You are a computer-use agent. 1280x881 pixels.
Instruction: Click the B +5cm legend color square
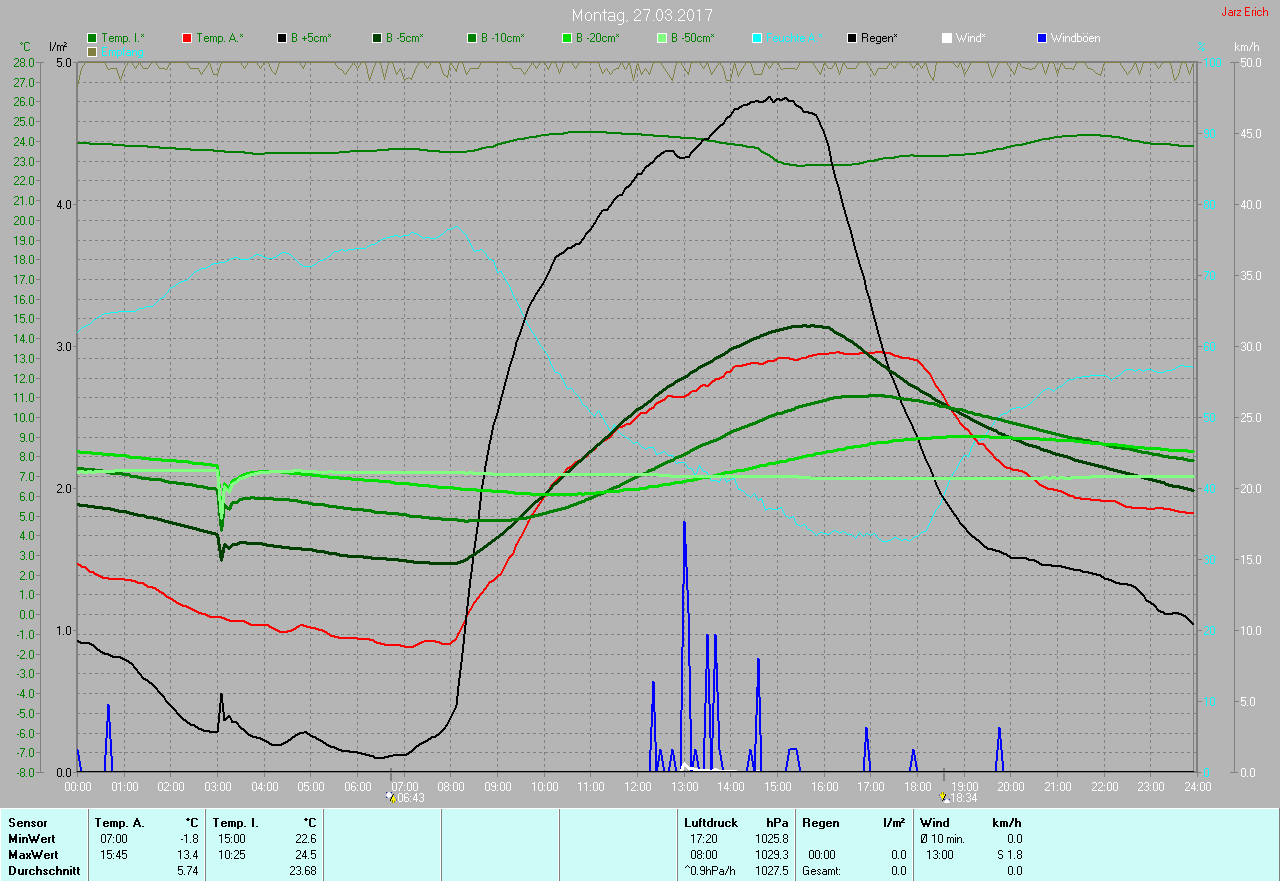[282, 38]
